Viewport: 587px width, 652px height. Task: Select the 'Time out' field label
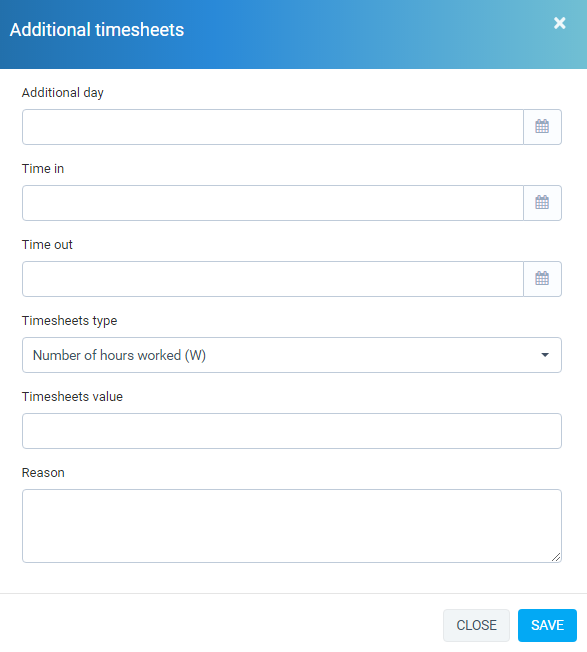click(x=47, y=244)
